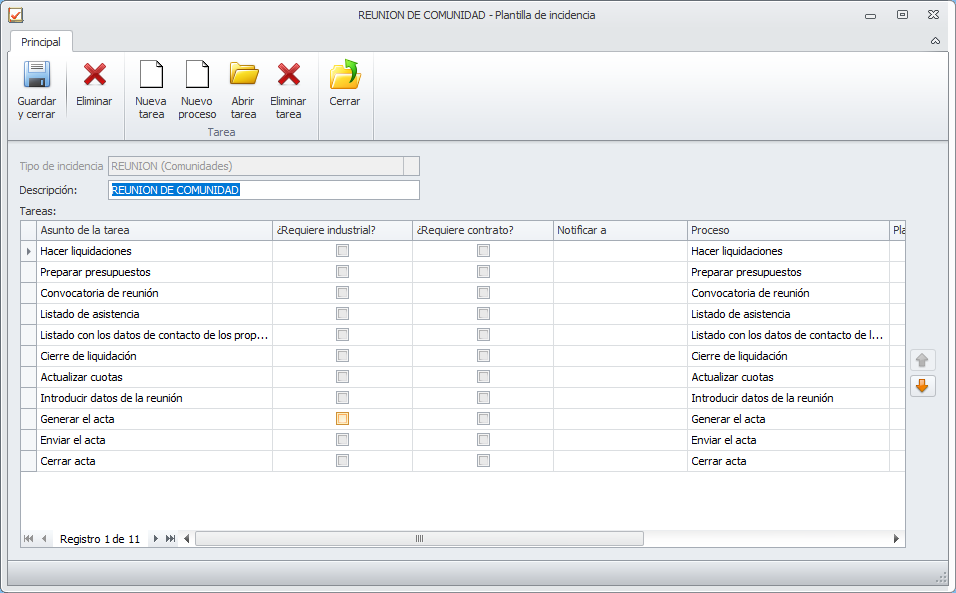Move task up with gray arrow
The height and width of the screenshot is (593, 956).
(x=922, y=360)
